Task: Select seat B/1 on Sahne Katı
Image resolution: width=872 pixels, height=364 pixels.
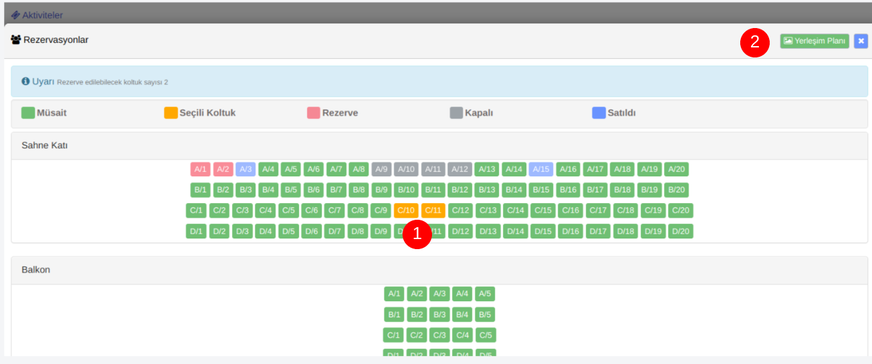Action: [200, 190]
